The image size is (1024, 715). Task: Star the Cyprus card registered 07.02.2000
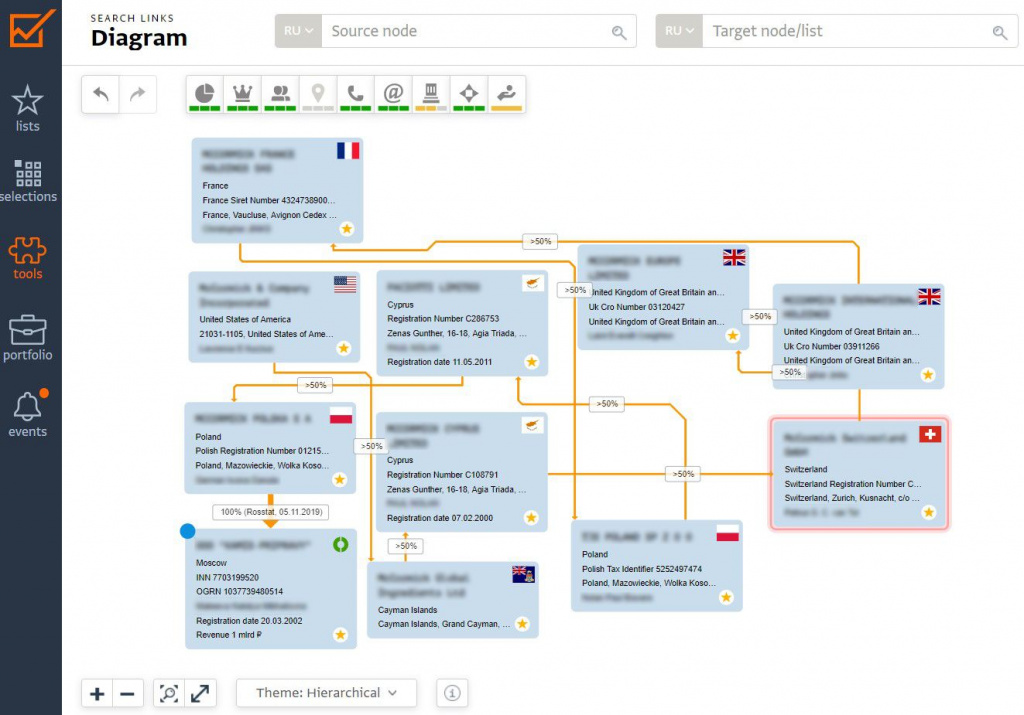(x=531, y=517)
